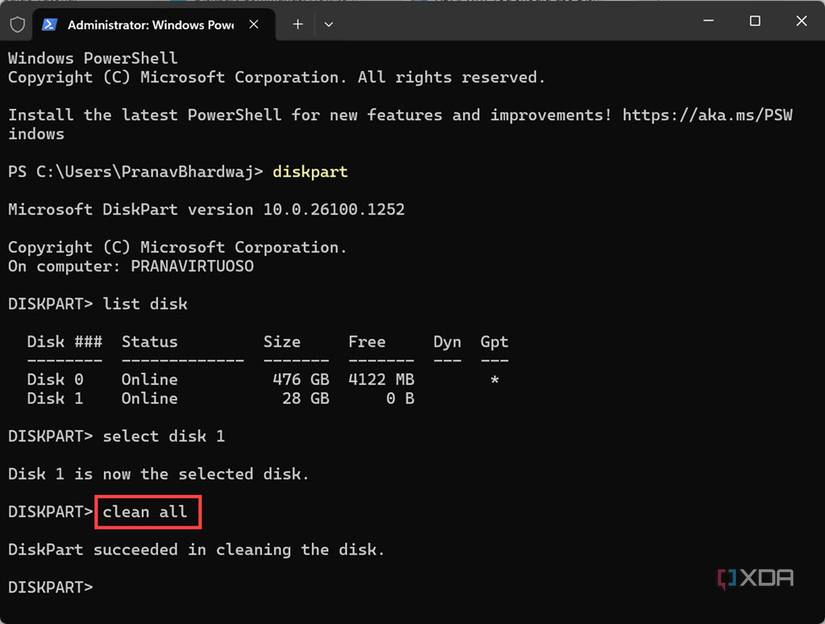Click the DiskPart succeeded confirmation message

[195, 549]
